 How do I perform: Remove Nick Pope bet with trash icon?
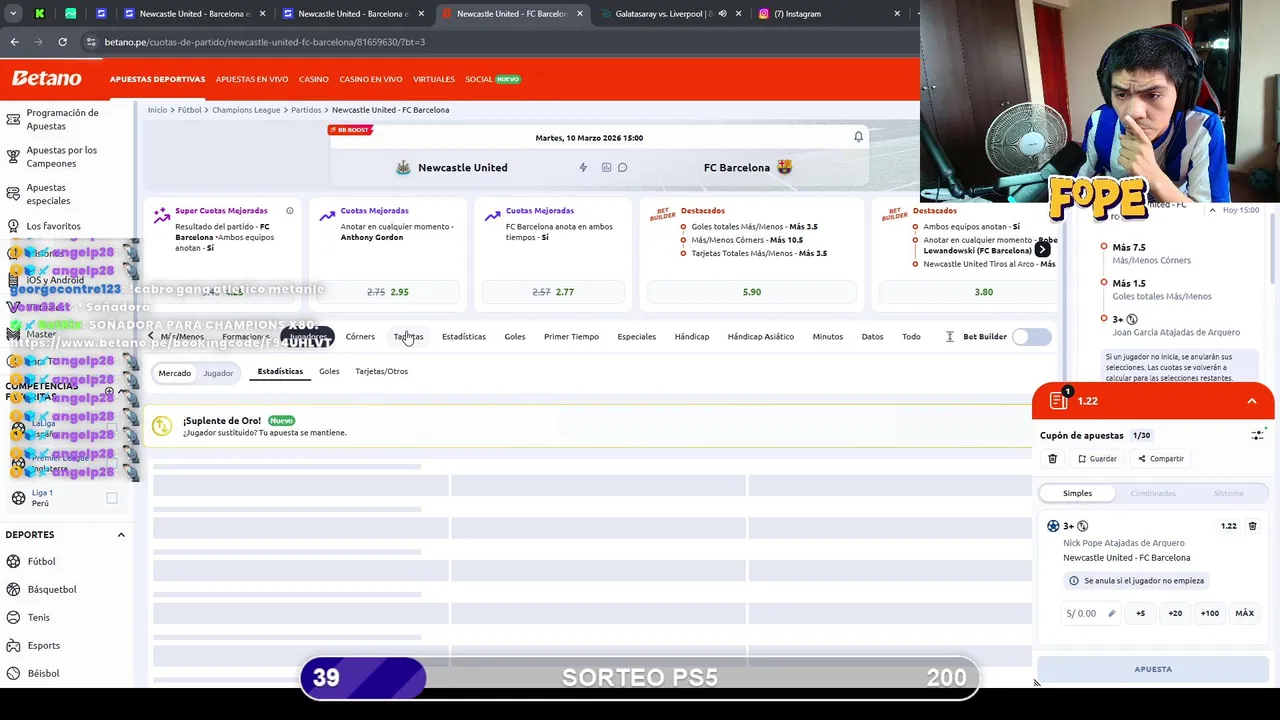click(x=1252, y=526)
